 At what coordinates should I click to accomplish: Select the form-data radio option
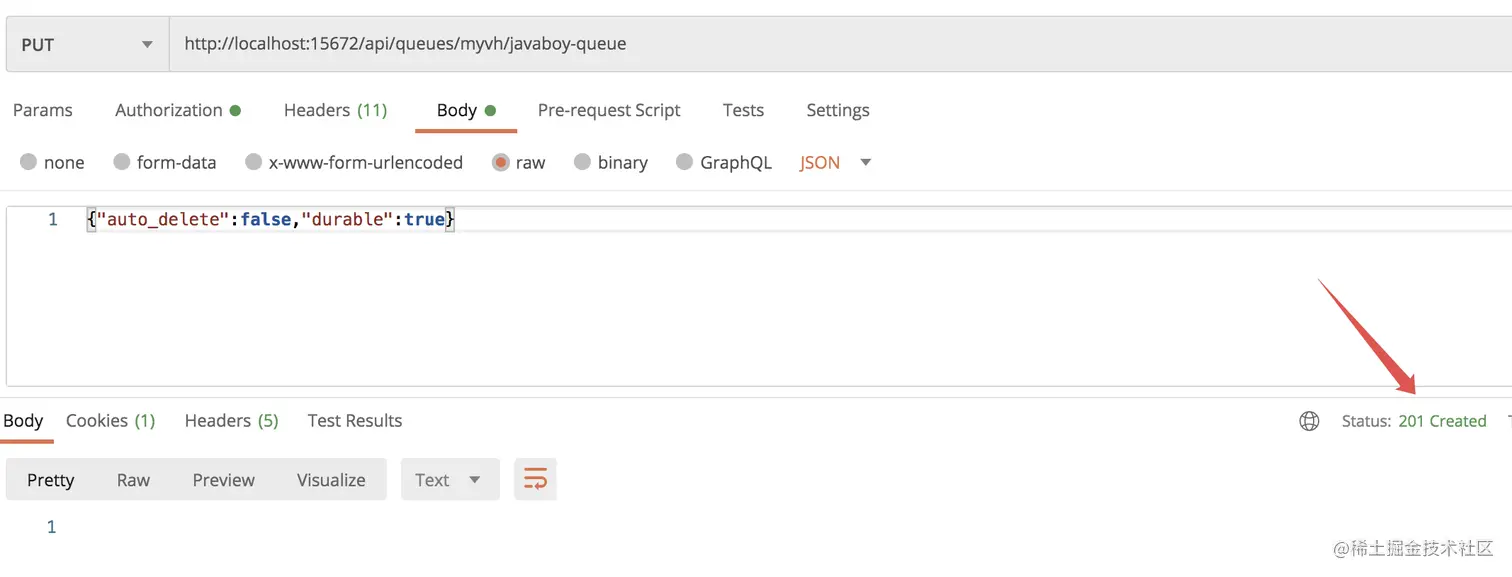coord(122,162)
